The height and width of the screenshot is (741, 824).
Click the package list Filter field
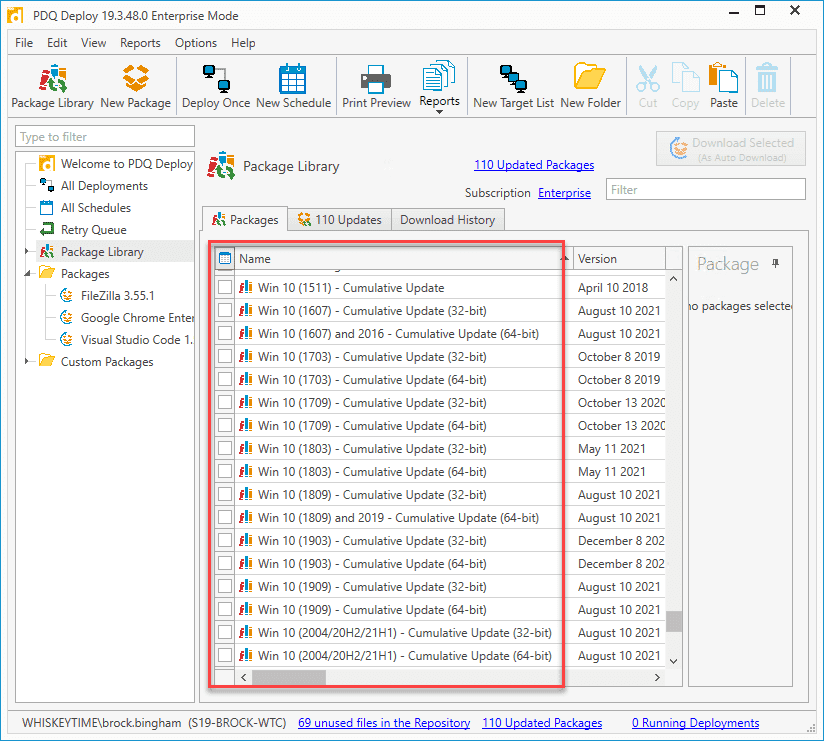(x=705, y=190)
